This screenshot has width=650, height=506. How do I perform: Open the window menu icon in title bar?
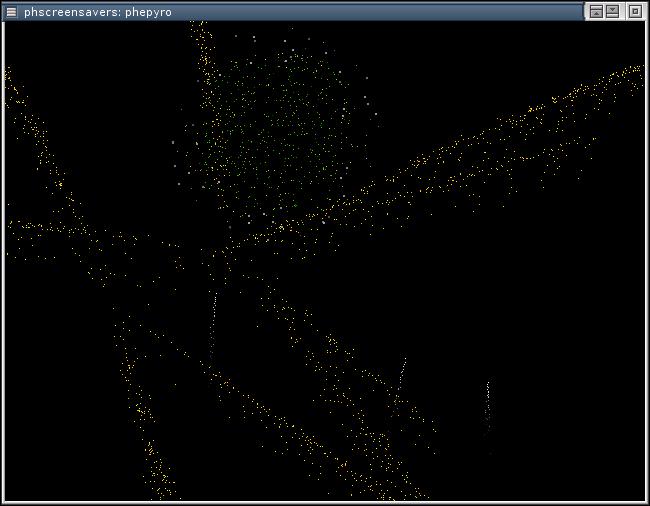click(11, 12)
